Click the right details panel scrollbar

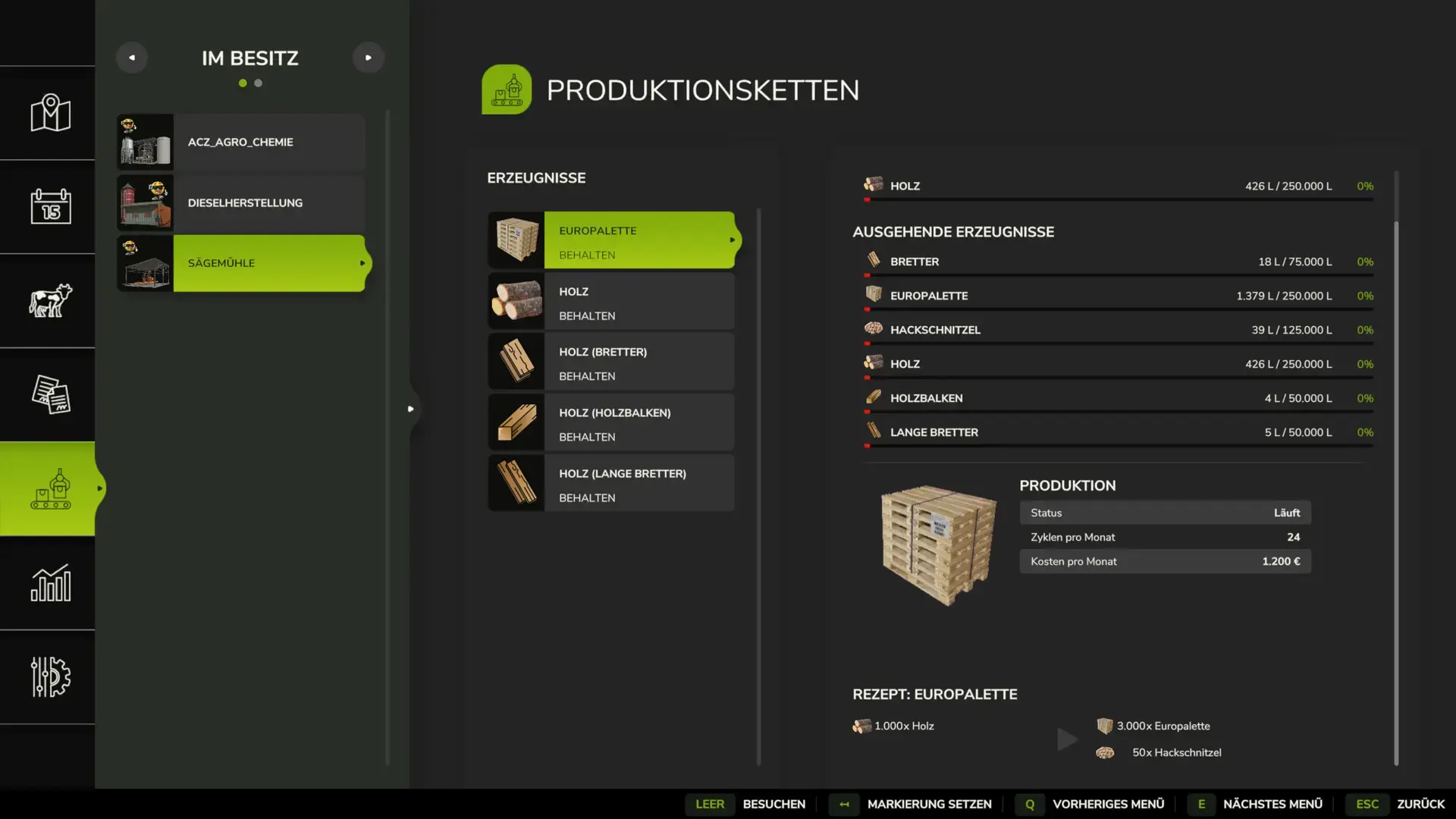click(1396, 493)
